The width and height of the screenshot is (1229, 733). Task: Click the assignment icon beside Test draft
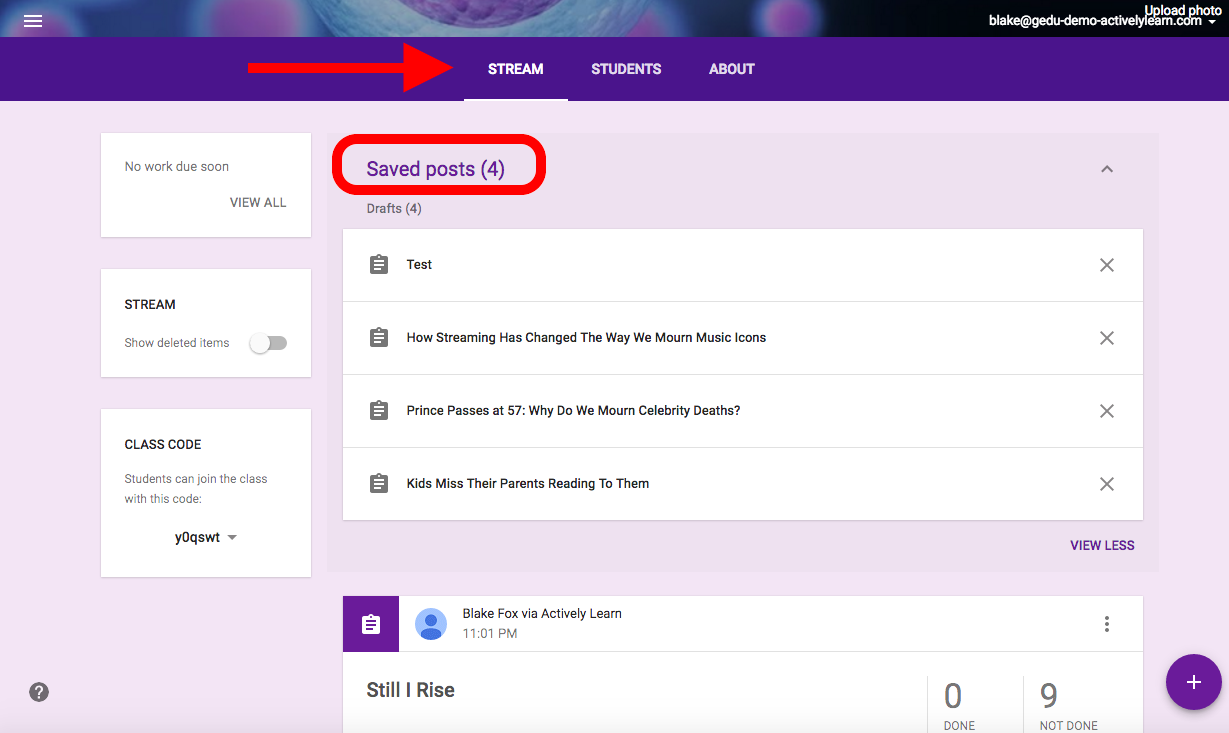(379, 265)
